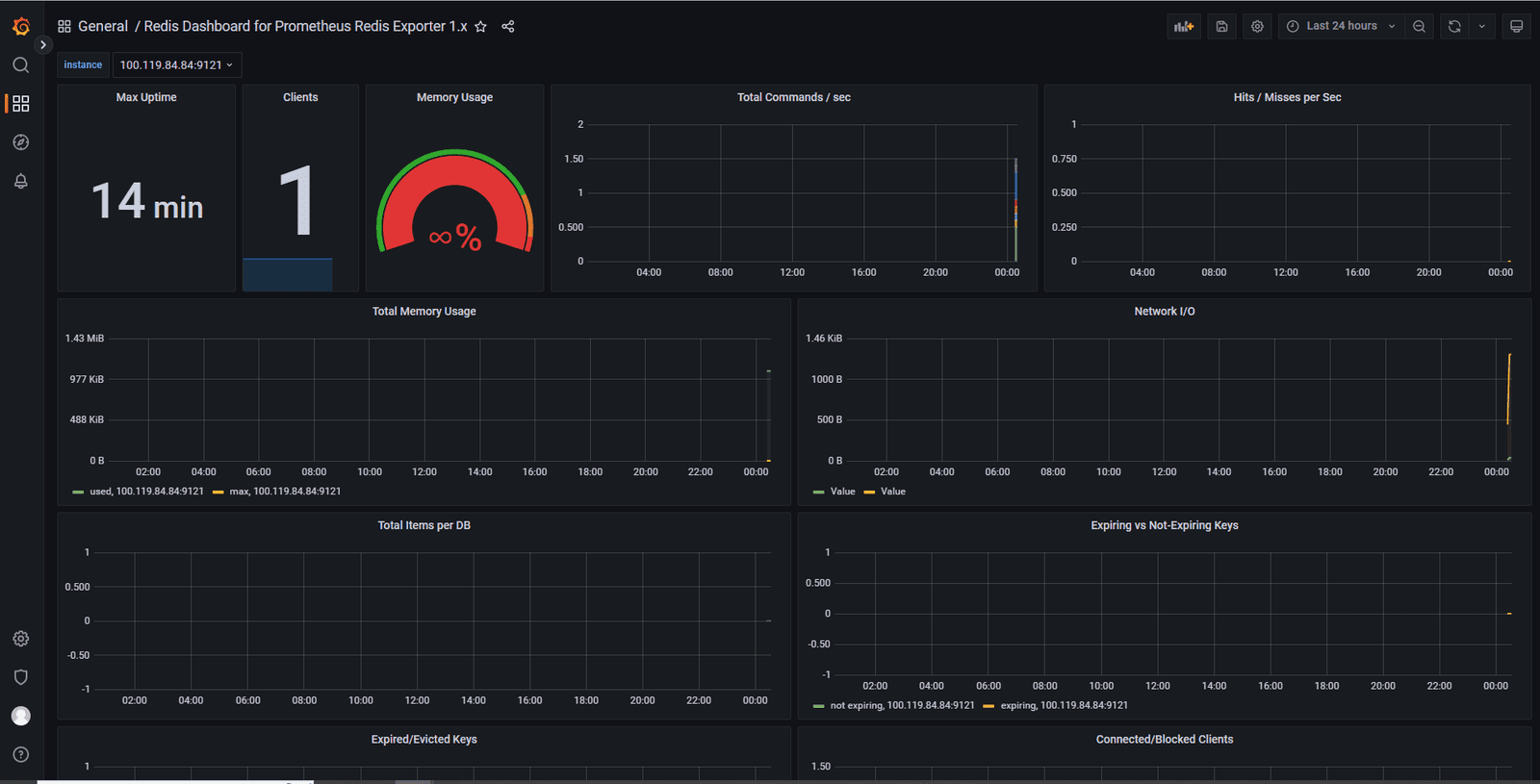Screen dimensions: 1540x784
Task: Open the Explore compass icon
Action: (20, 142)
